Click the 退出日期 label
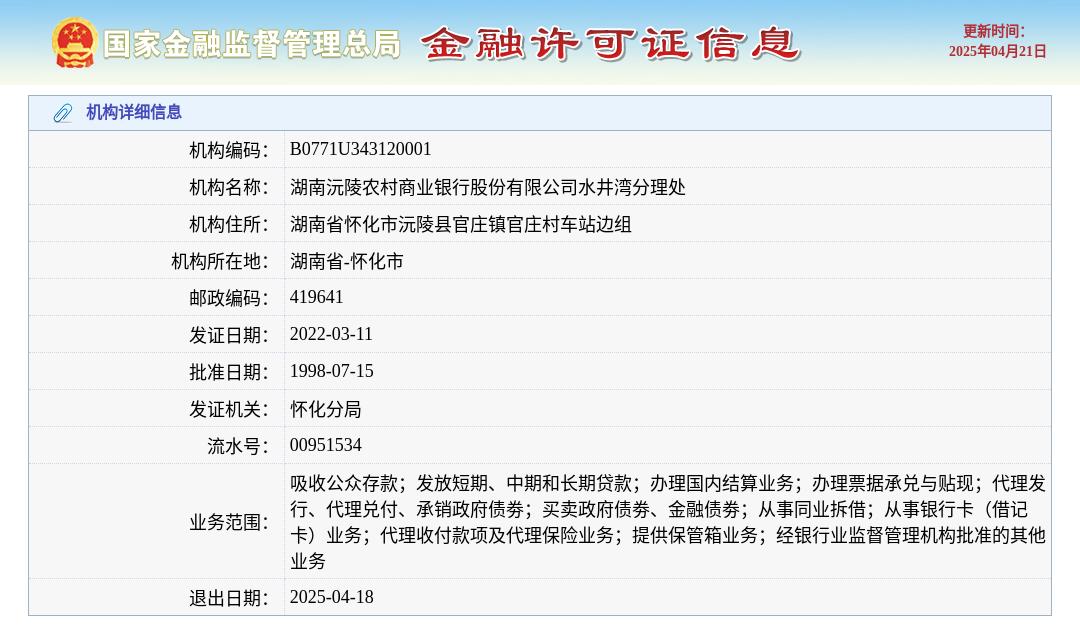Screen dimensions: 1080x630 click(229, 598)
